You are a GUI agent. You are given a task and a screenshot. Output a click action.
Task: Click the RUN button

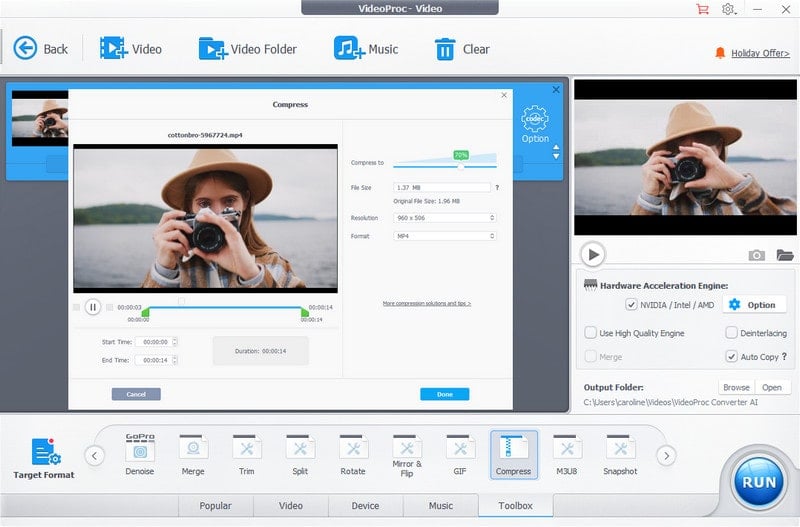(x=759, y=482)
